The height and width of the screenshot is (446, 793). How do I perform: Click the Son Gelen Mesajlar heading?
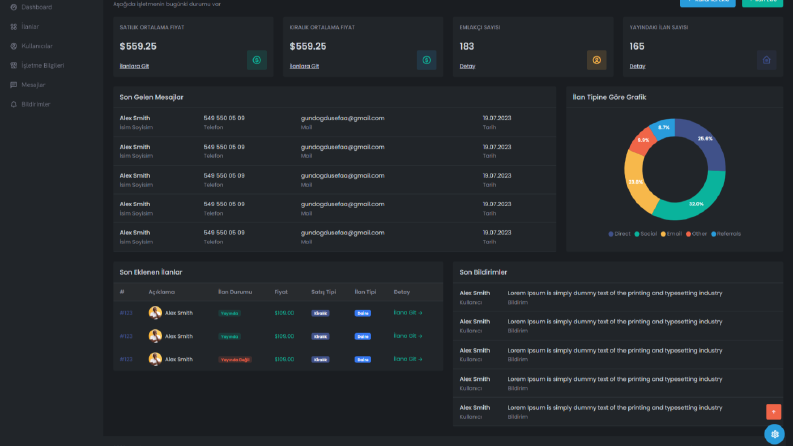coord(151,97)
